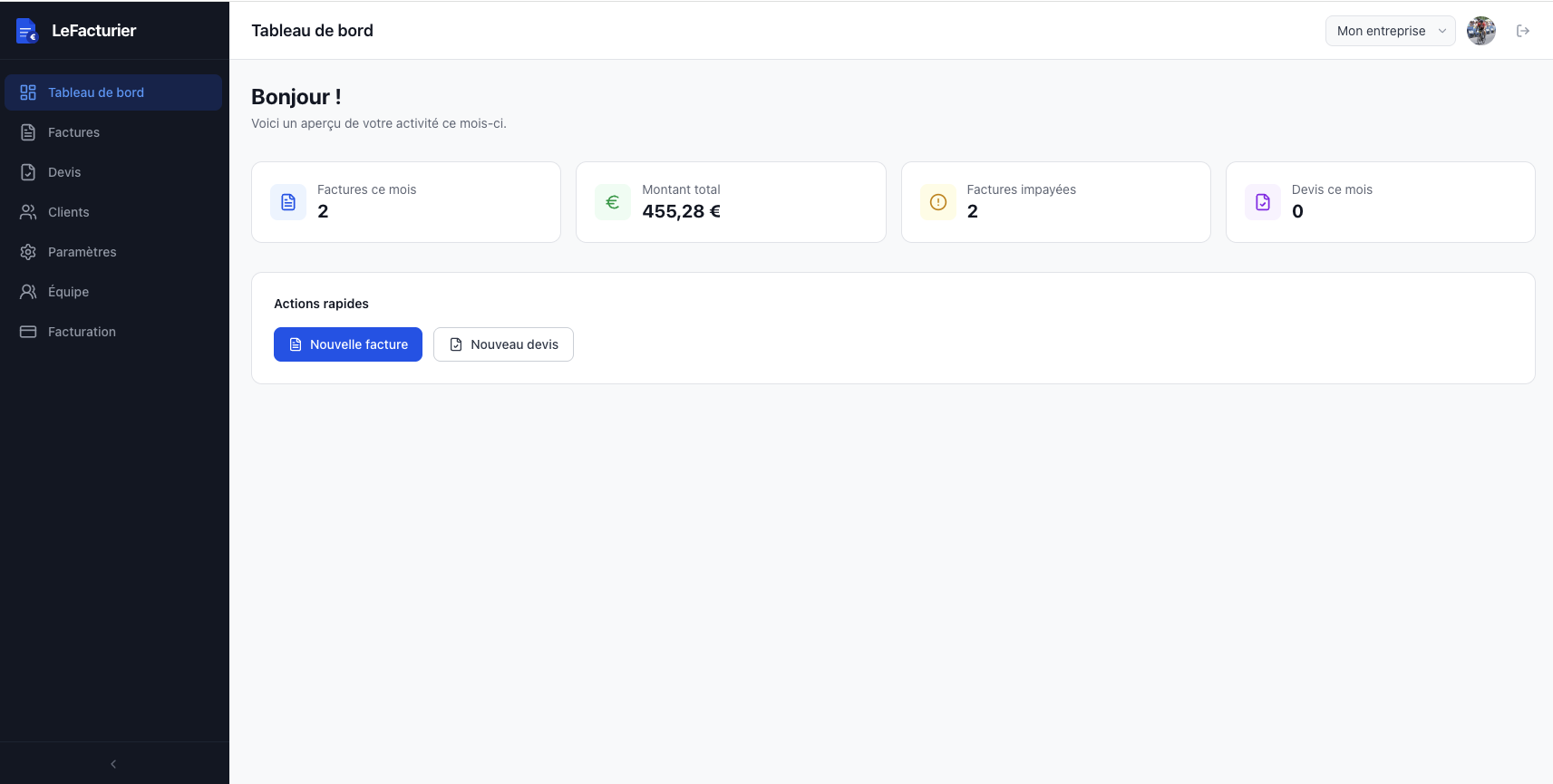The width and height of the screenshot is (1553, 784).
Task: Open the Factures impayées stat card
Action: (x=1055, y=202)
